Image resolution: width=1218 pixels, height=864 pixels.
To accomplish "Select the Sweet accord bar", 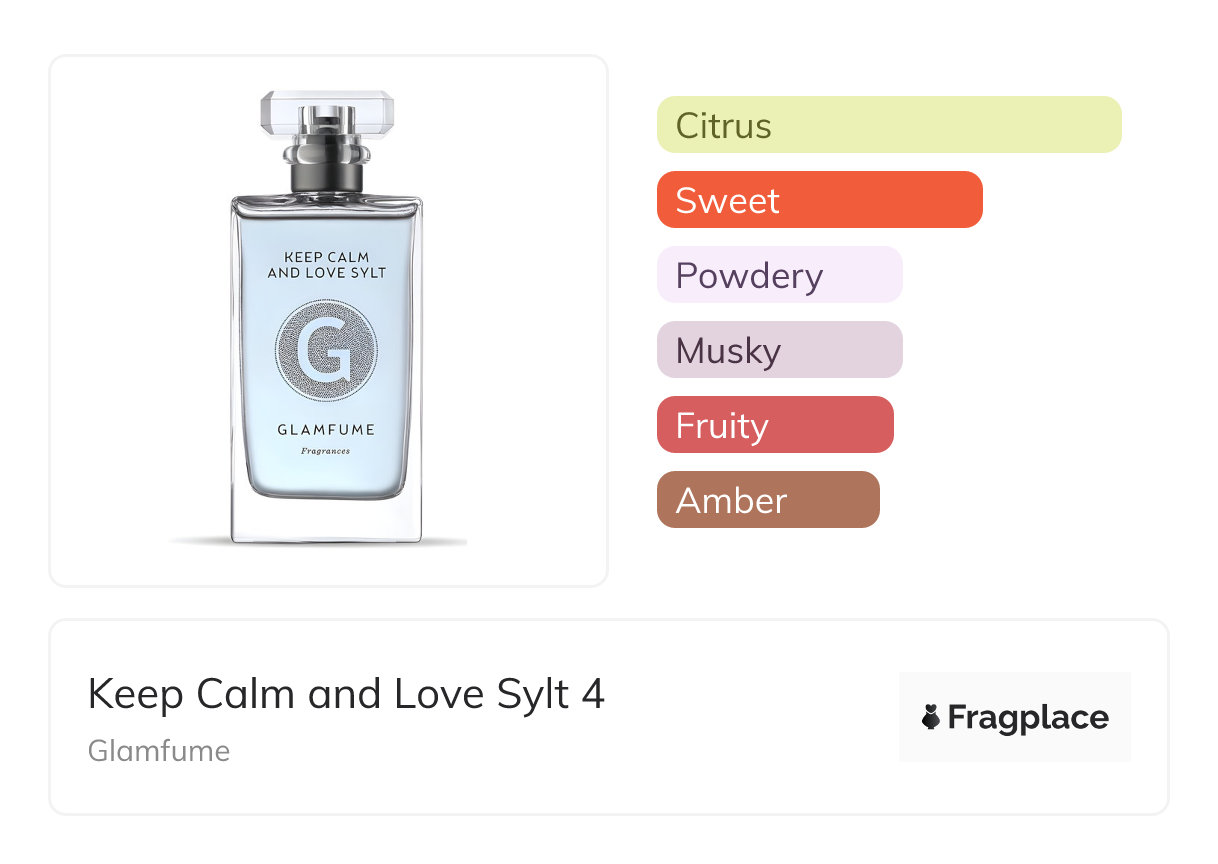I will point(820,200).
